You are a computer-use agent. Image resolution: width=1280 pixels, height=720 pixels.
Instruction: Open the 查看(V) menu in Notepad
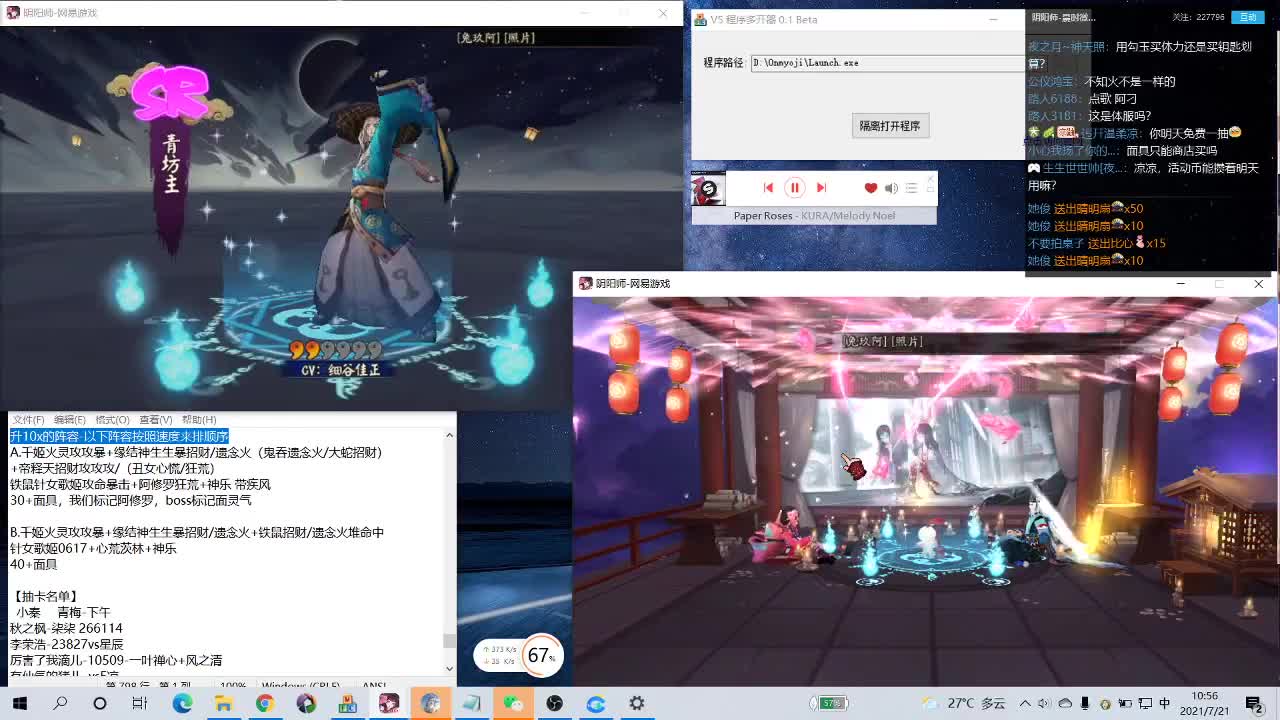(155, 420)
